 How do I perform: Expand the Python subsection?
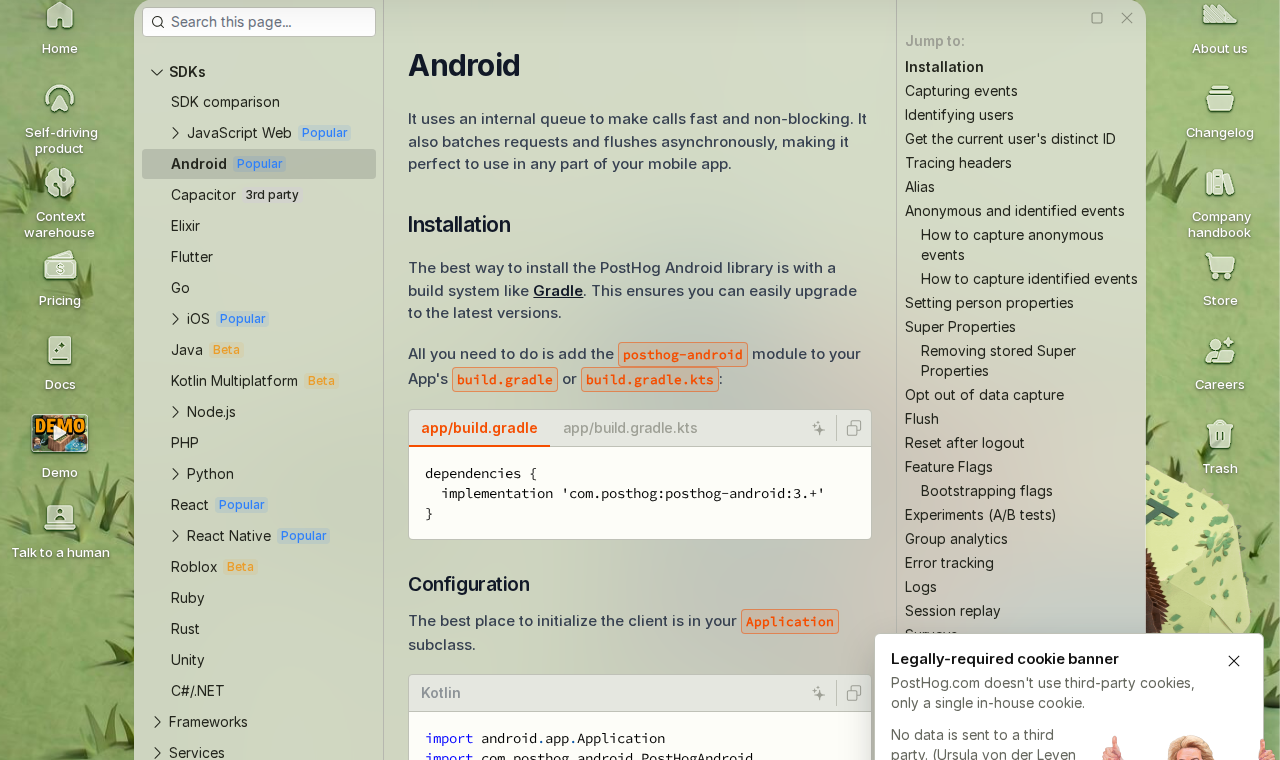coord(176,474)
